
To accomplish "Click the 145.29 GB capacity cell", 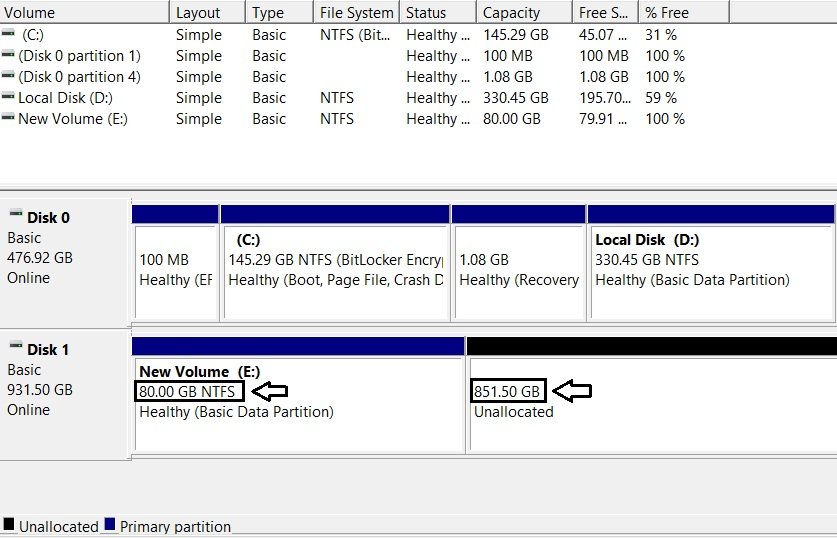I will 516,35.
